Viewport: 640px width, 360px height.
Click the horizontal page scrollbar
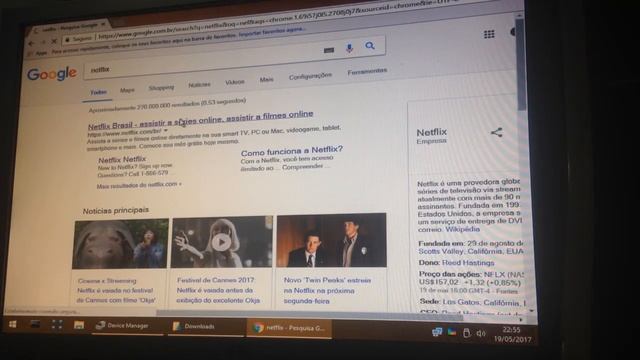309,315
